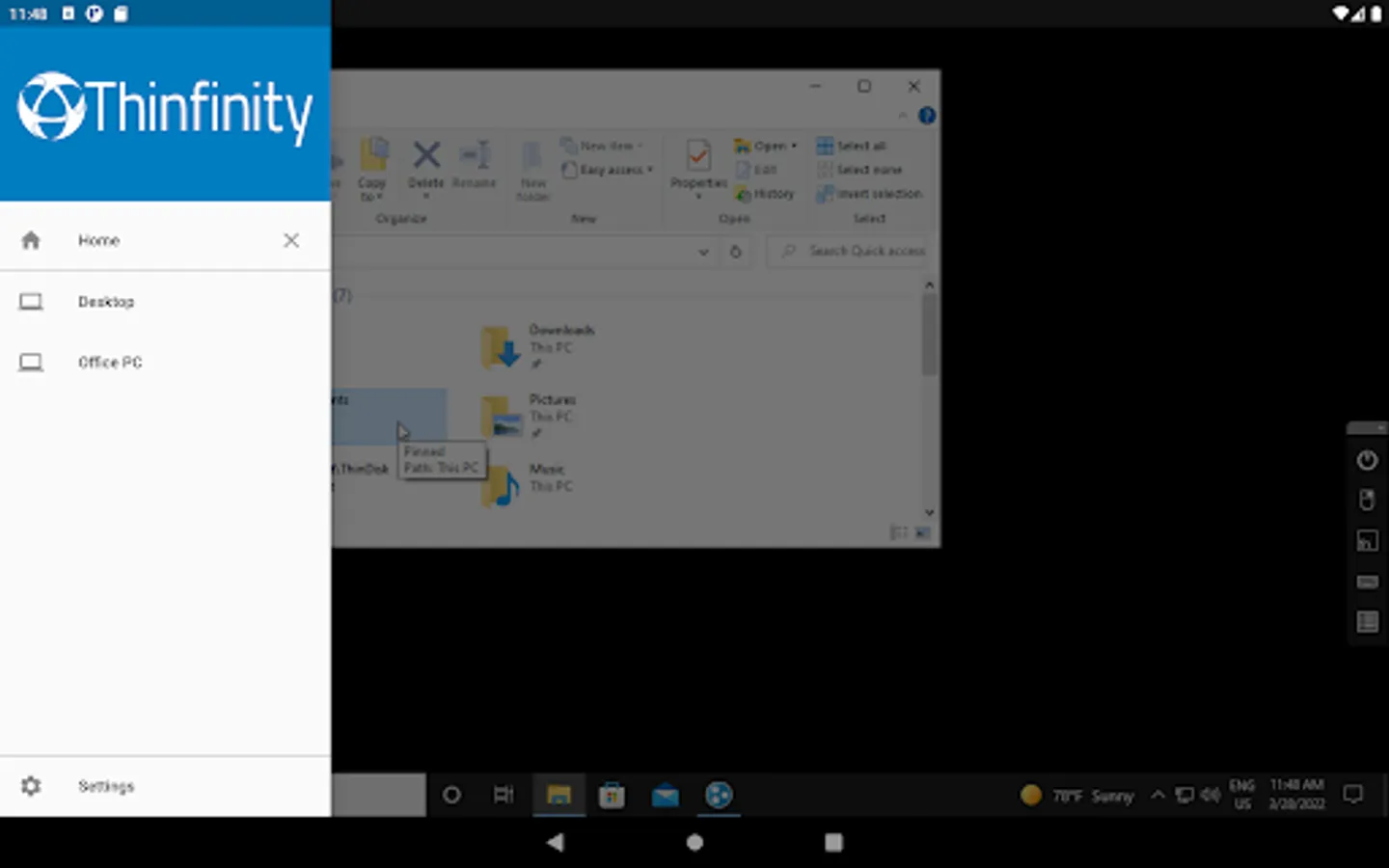Open Home in the Thinfinity drawer

(x=165, y=240)
